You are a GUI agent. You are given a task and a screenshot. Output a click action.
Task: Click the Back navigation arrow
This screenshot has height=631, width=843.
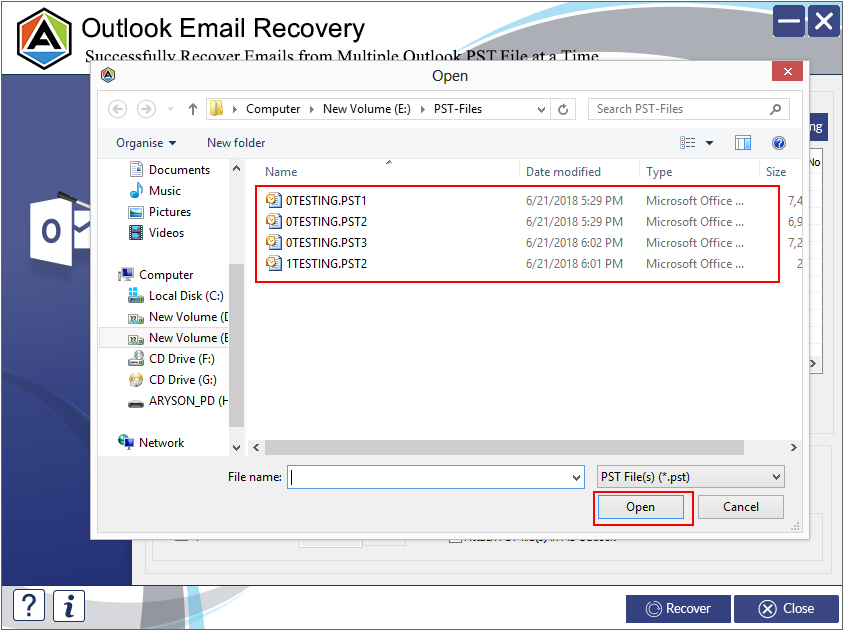point(117,109)
